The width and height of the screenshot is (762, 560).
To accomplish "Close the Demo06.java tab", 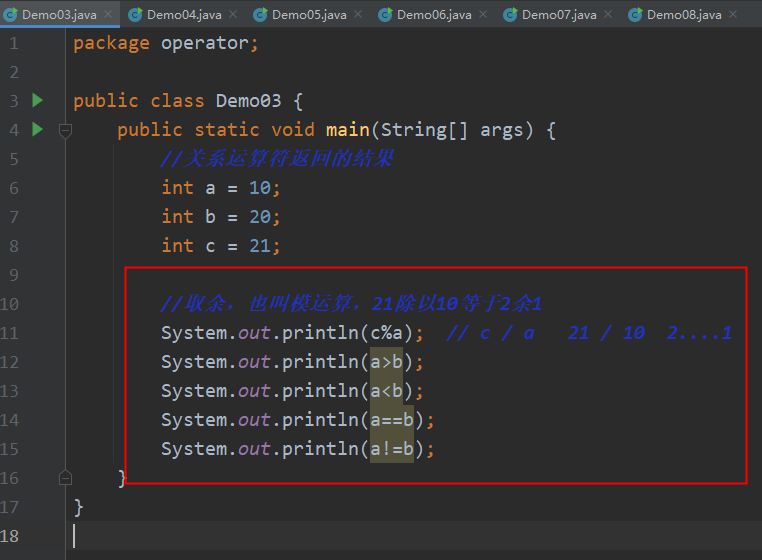I will coord(483,15).
